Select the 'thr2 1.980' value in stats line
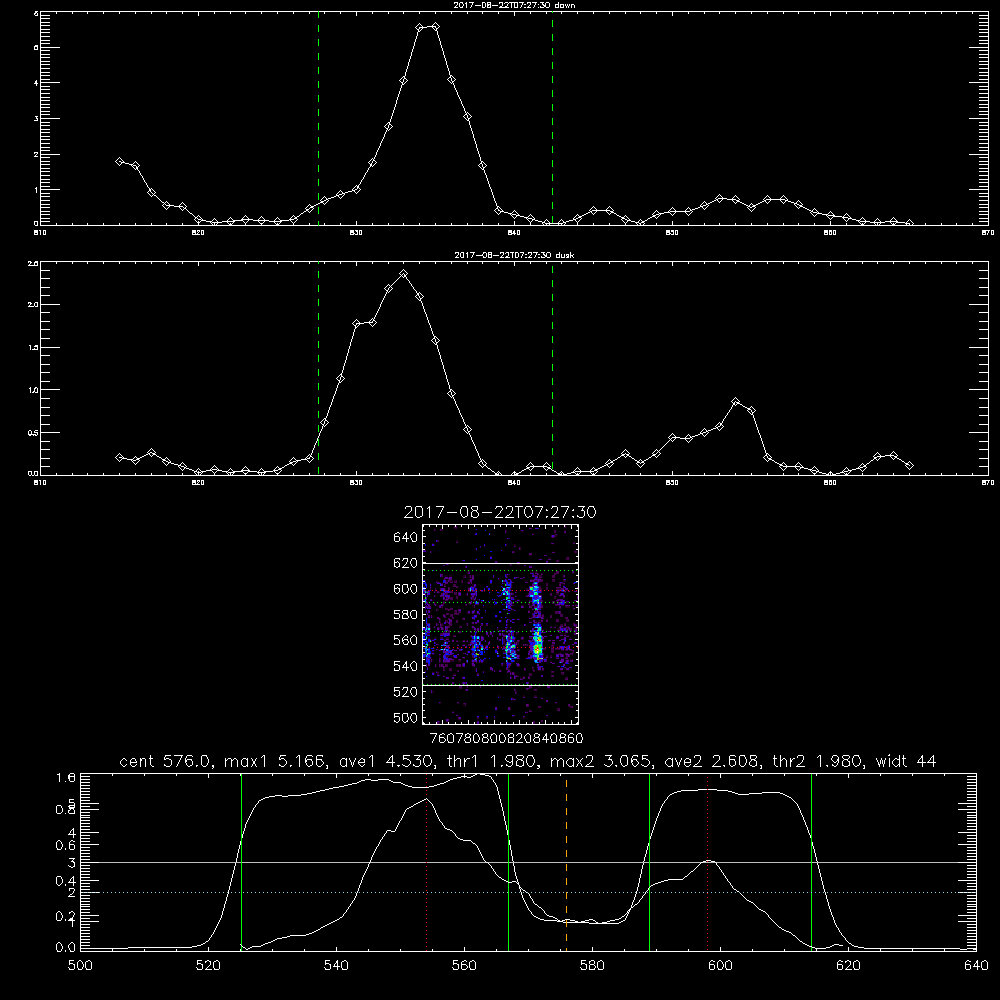The width and height of the screenshot is (1000, 1000). (x=817, y=761)
